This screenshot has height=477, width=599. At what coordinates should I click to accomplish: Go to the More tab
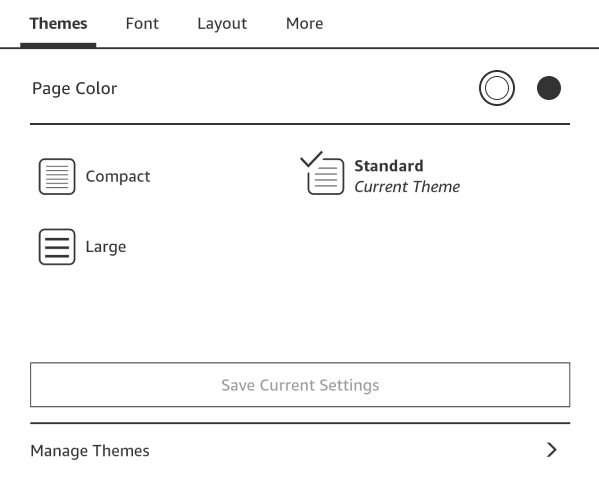pyautogui.click(x=304, y=24)
